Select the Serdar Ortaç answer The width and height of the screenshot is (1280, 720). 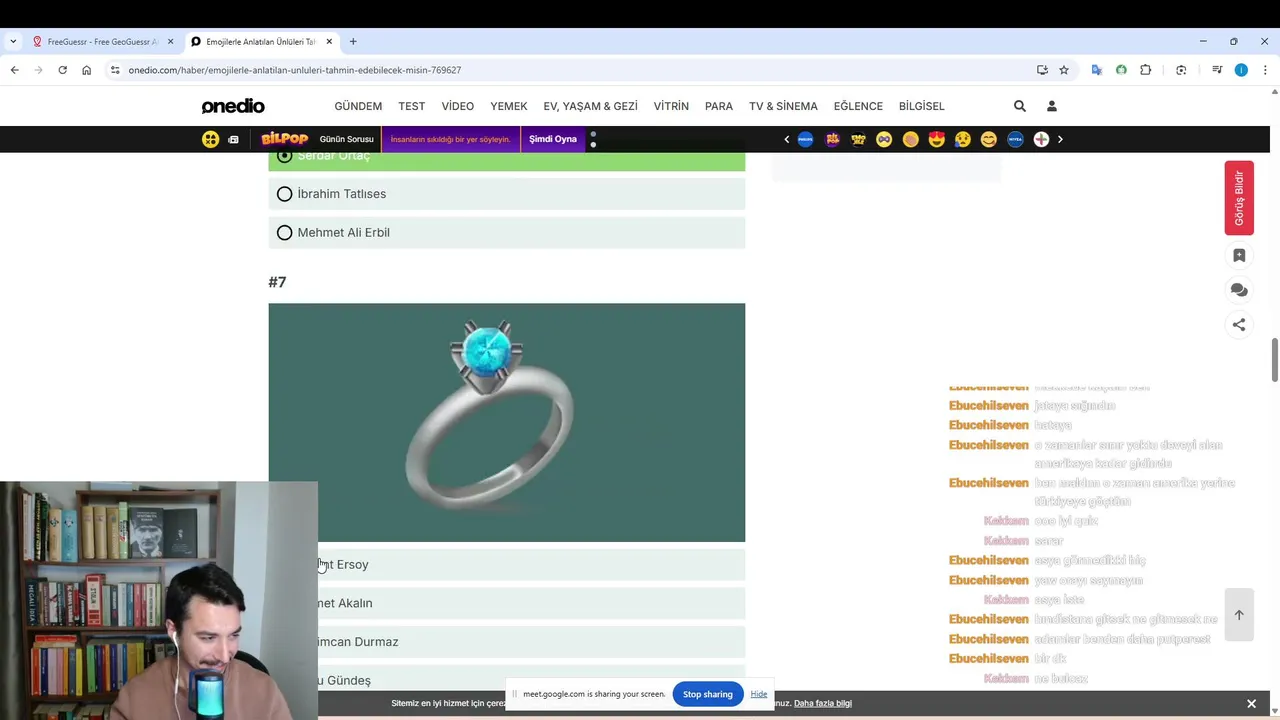pyautogui.click(x=506, y=160)
